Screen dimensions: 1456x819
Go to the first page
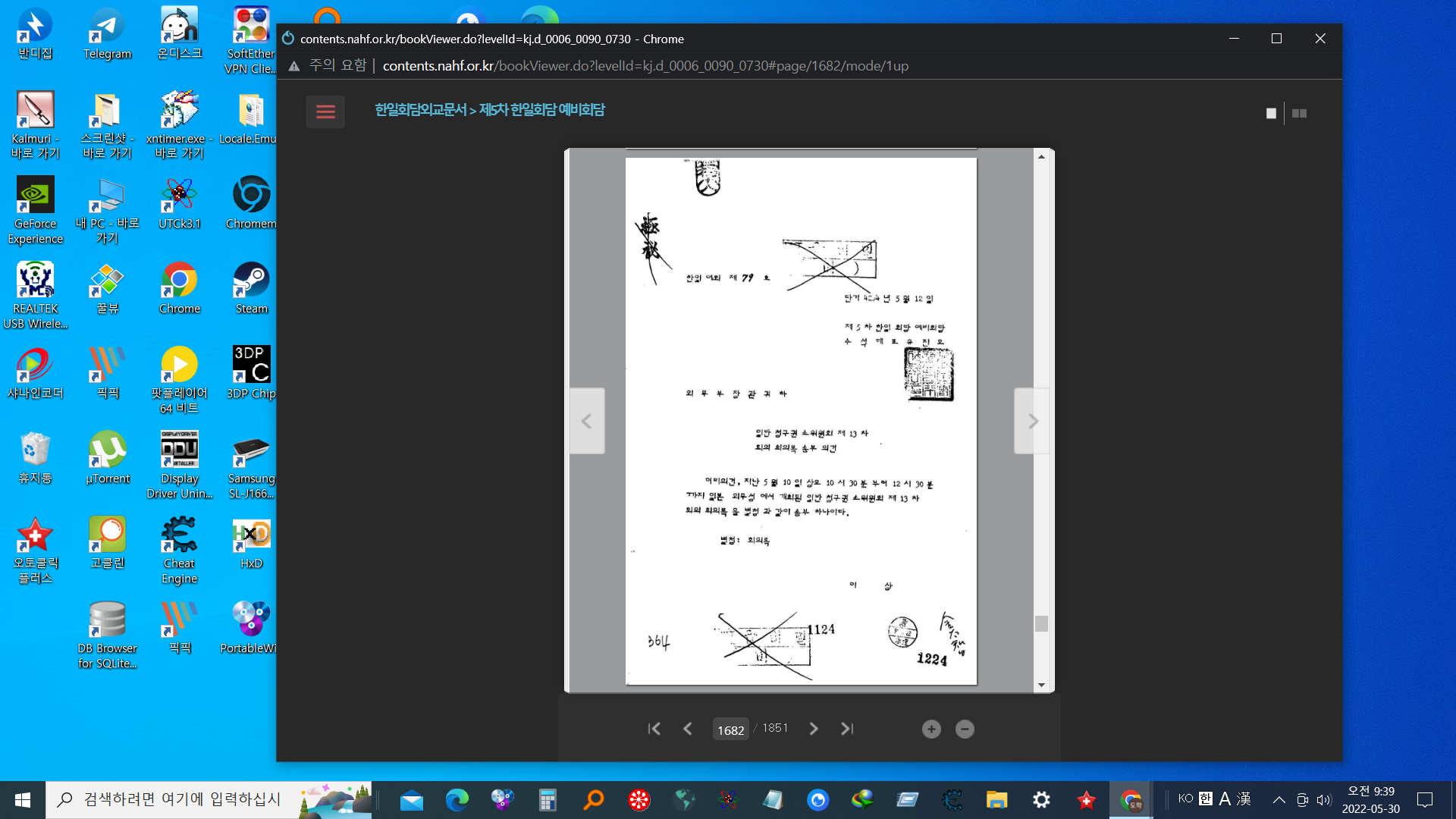click(x=654, y=729)
